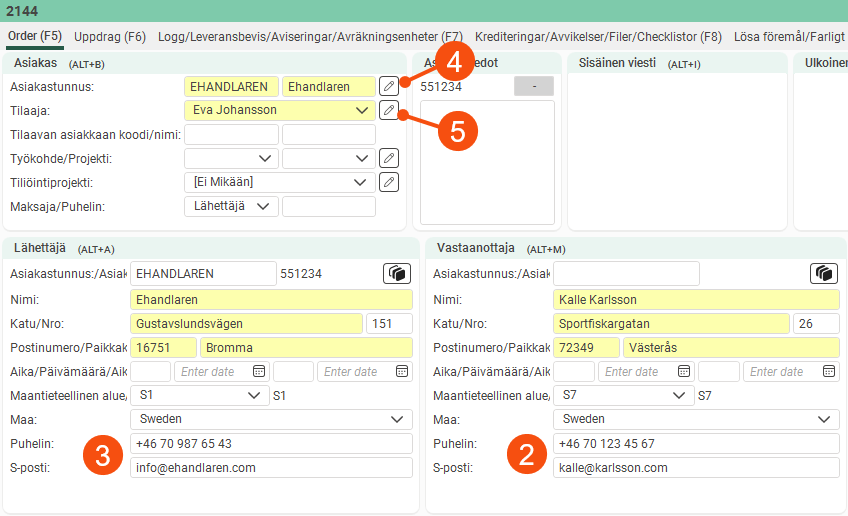
Task: Expand the Maksaja dropdown set to Lähettäjä
Action: coord(264,206)
